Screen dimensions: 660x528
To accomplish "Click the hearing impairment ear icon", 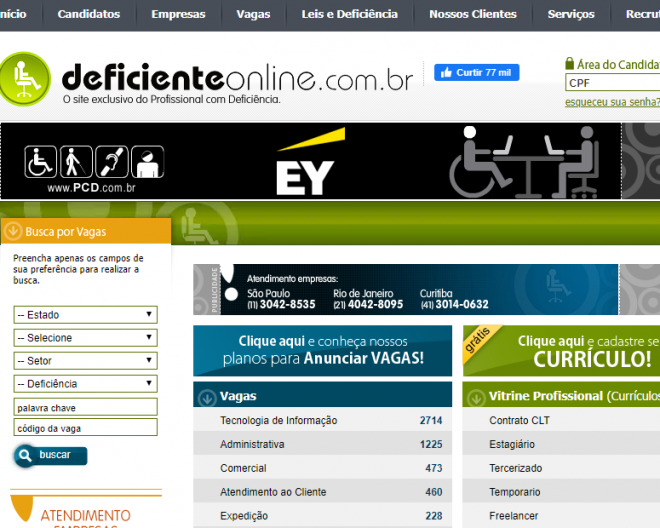I will coord(112,161).
